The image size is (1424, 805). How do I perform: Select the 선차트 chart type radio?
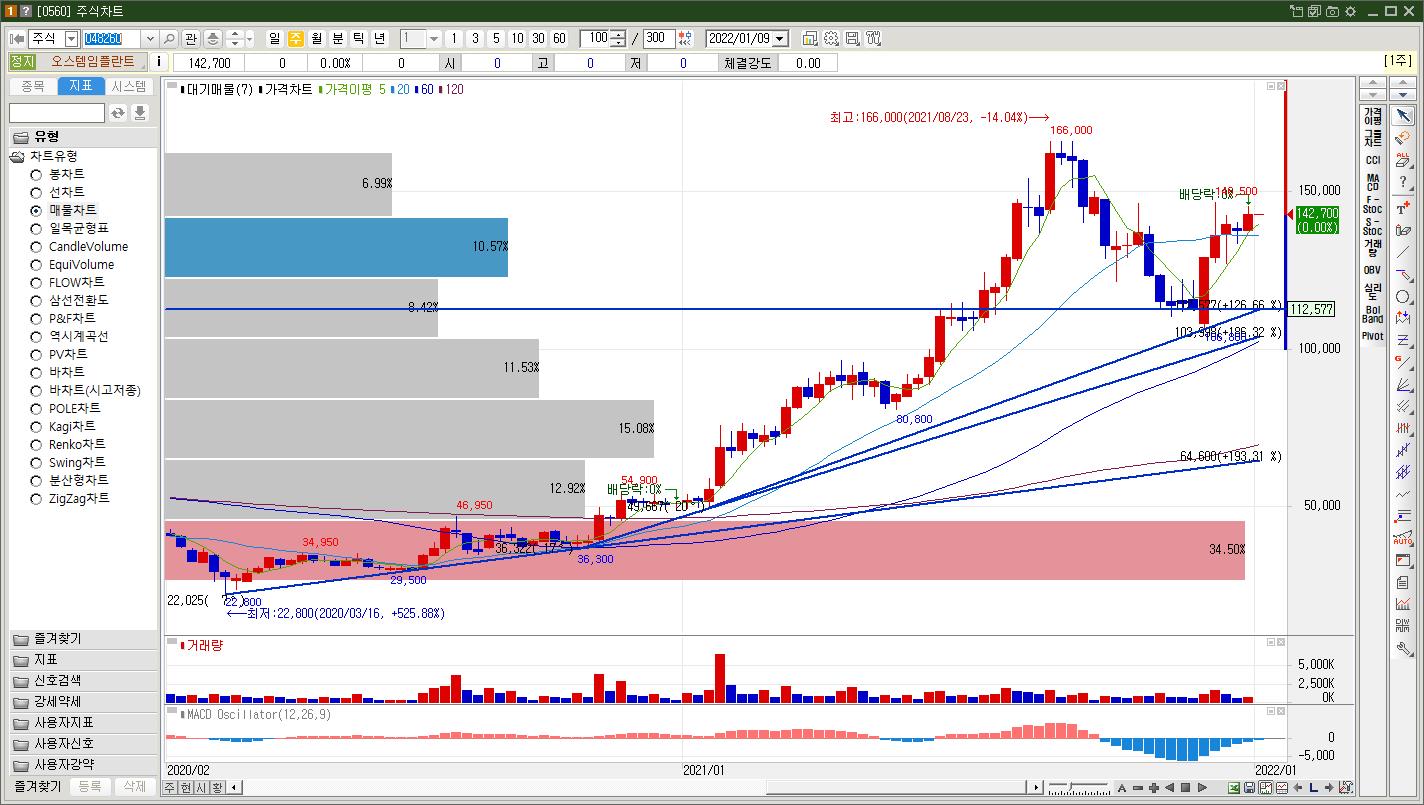pyautogui.click(x=36, y=192)
